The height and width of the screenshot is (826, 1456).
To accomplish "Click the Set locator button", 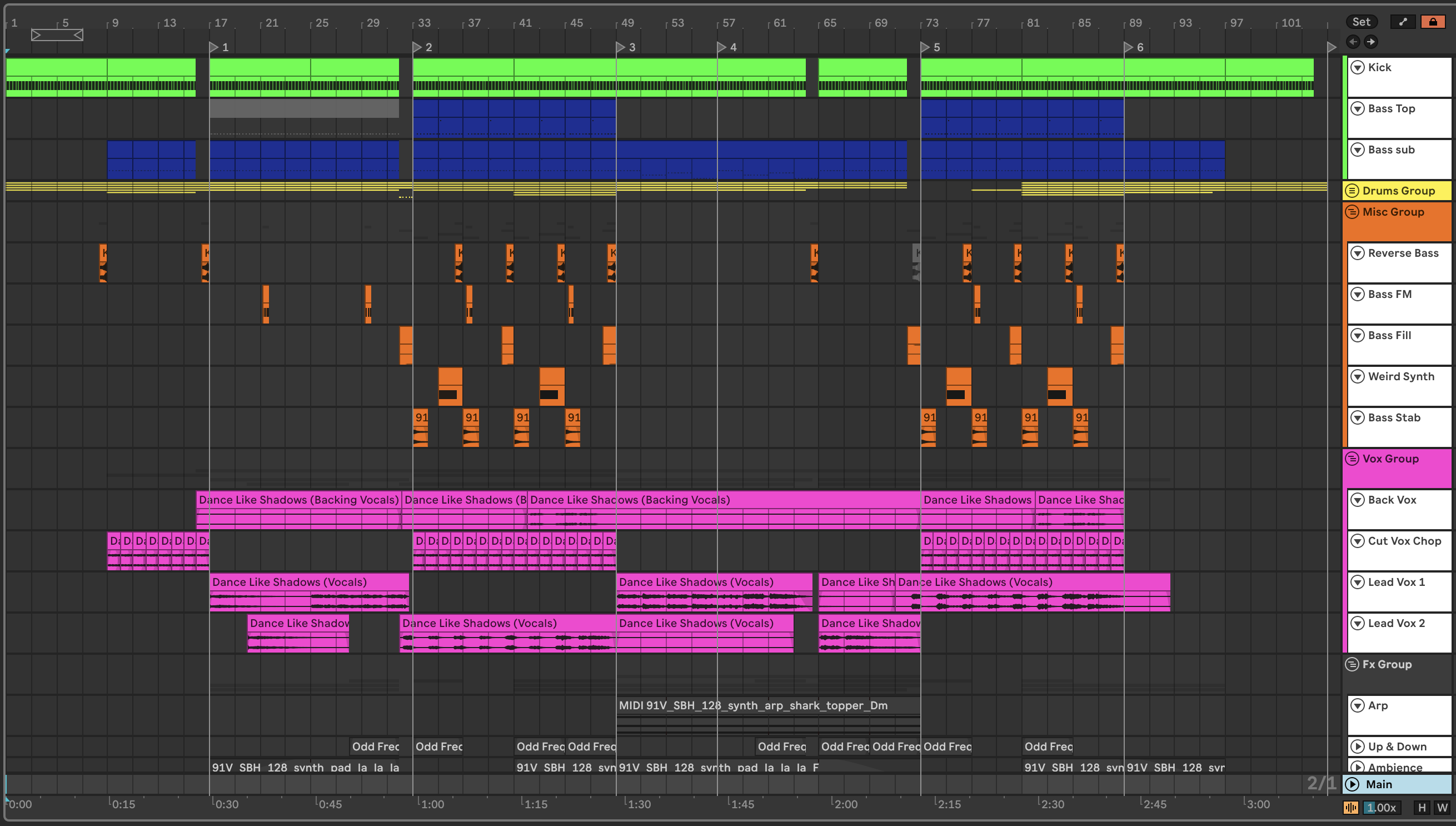I will point(1361,22).
